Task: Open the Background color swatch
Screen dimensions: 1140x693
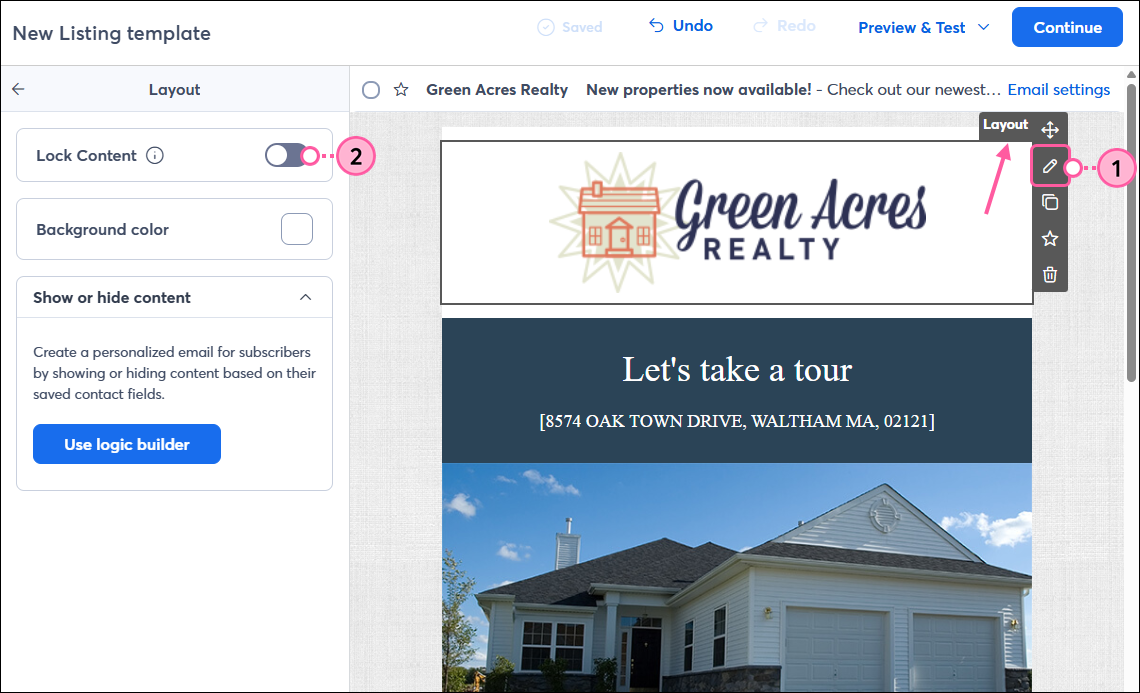Action: click(x=297, y=229)
